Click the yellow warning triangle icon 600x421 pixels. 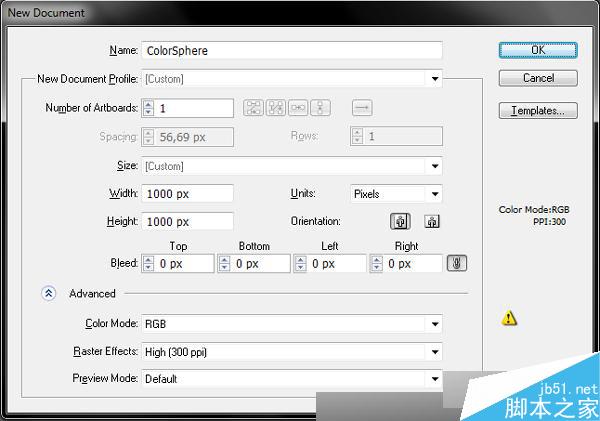(x=509, y=318)
